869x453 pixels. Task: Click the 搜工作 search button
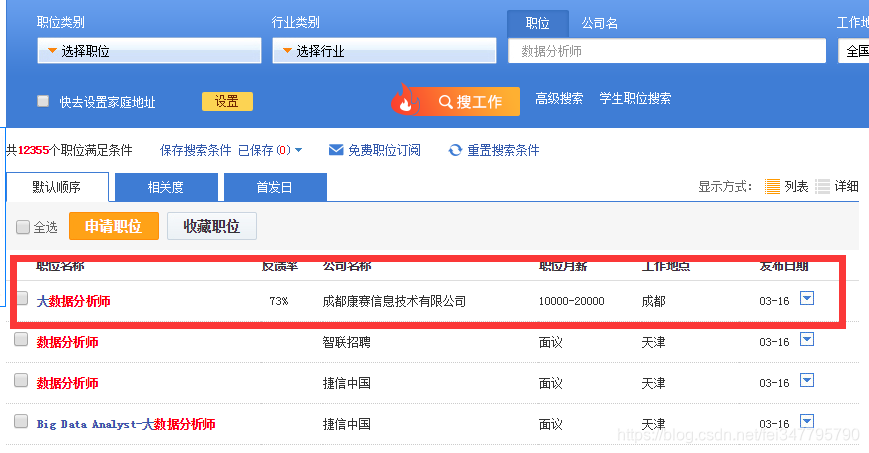470,101
